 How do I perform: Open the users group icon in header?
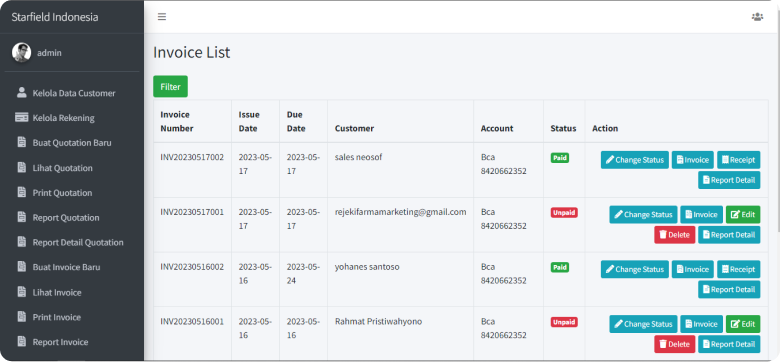coord(757,17)
